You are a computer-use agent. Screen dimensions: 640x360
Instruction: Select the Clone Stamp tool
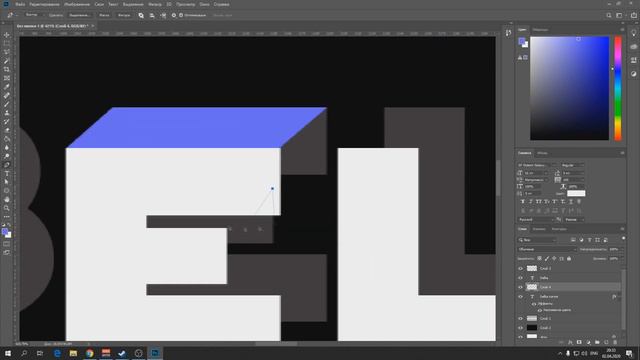(7, 113)
